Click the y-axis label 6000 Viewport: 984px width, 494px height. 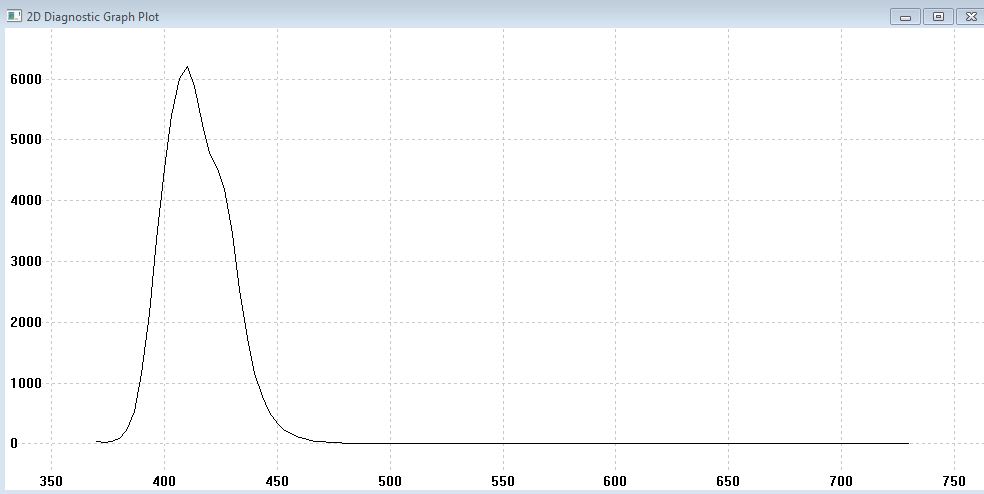[x=26, y=79]
